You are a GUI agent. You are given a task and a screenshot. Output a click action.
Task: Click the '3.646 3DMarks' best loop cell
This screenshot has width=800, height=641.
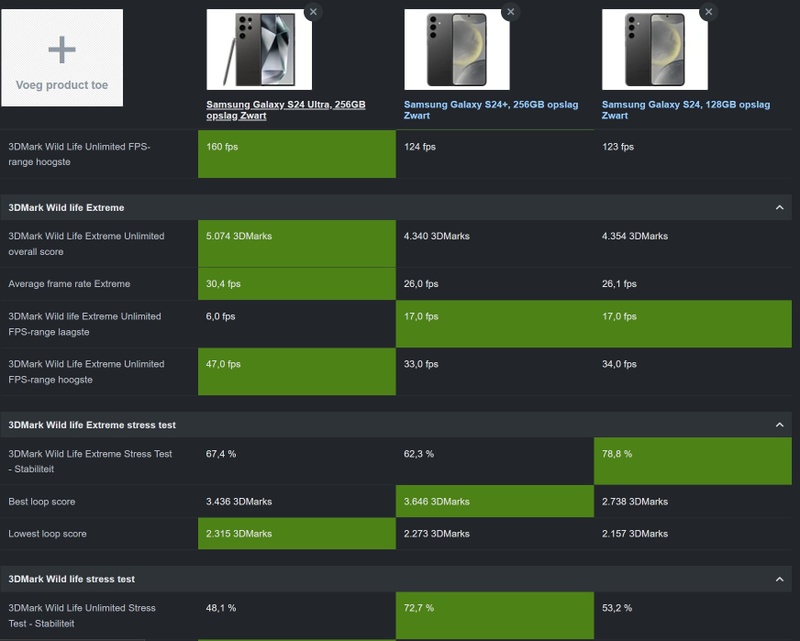(495, 501)
